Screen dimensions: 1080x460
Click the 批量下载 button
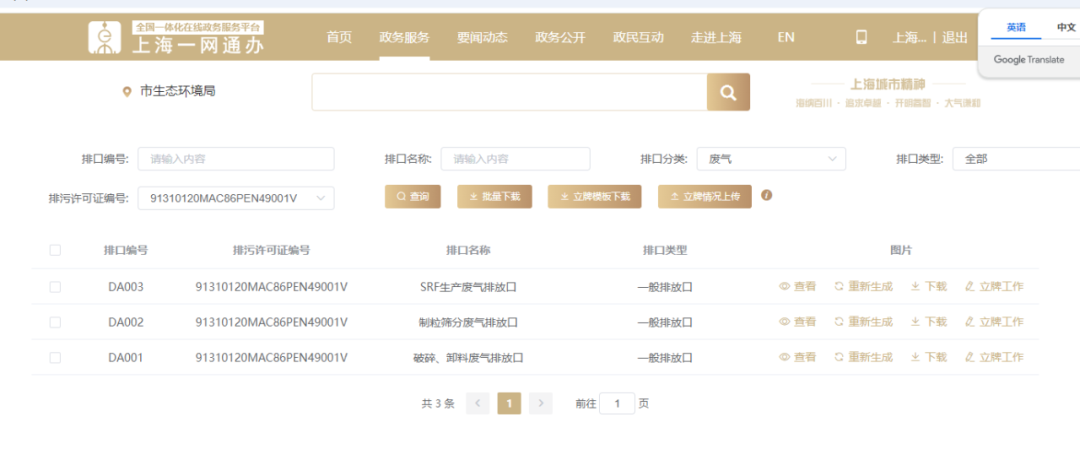point(495,196)
